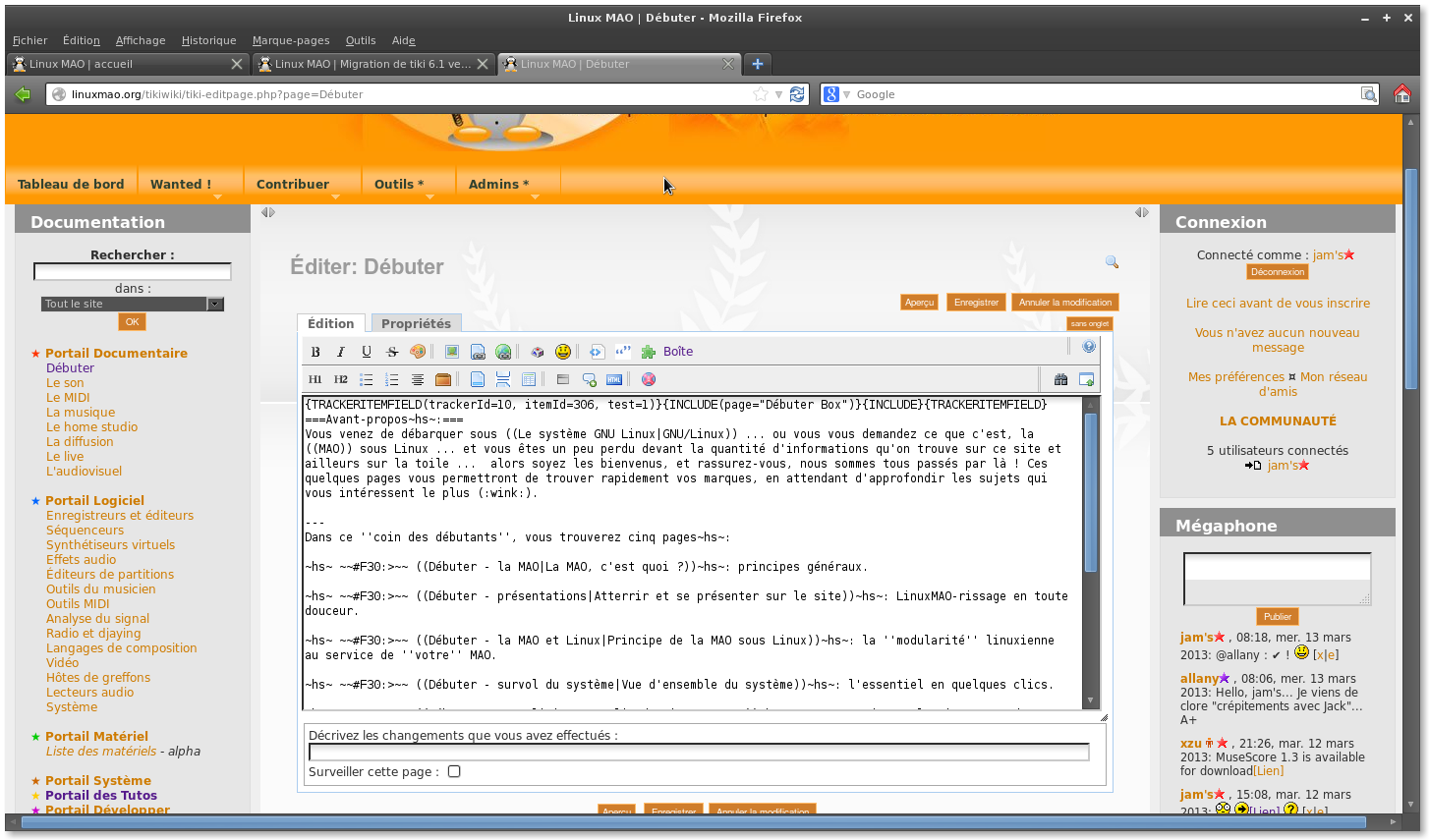Open the Affichage menu
Viewport: 1429px width, 840px height.
pyautogui.click(x=141, y=40)
